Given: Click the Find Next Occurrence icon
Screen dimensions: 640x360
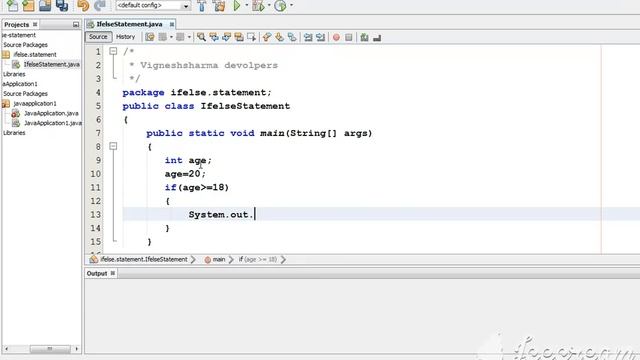Looking at the screenshot, I should point(226,37).
